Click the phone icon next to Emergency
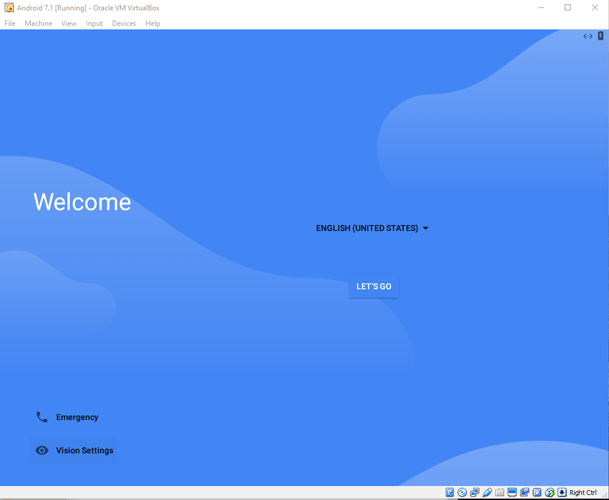This screenshot has height=500, width=609. pyautogui.click(x=42, y=417)
